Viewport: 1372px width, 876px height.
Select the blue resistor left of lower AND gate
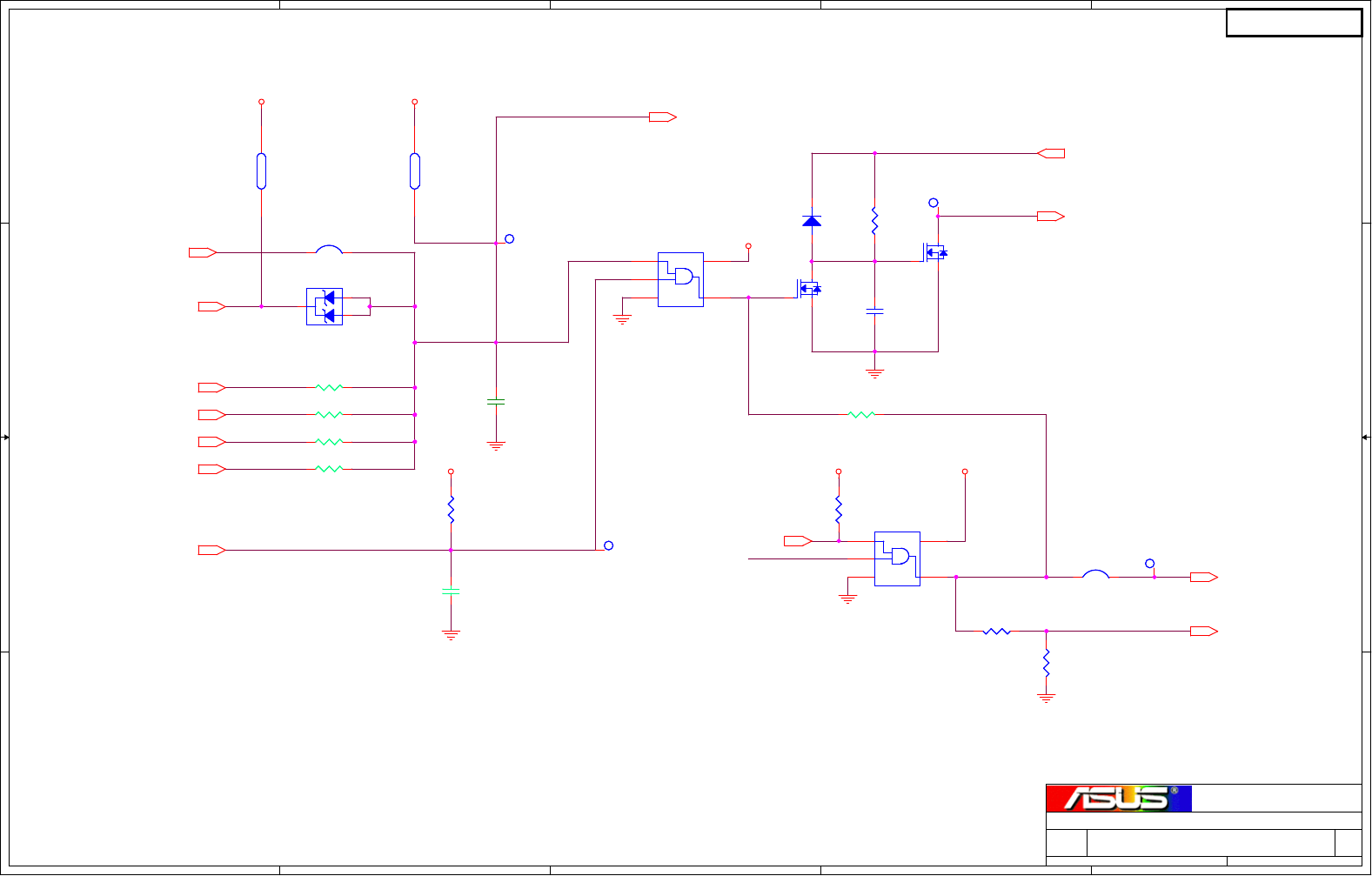(839, 510)
